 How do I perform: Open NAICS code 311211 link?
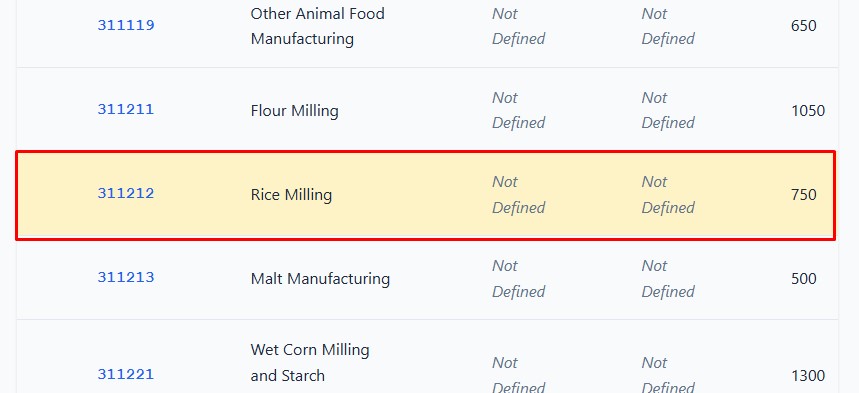[x=126, y=109]
